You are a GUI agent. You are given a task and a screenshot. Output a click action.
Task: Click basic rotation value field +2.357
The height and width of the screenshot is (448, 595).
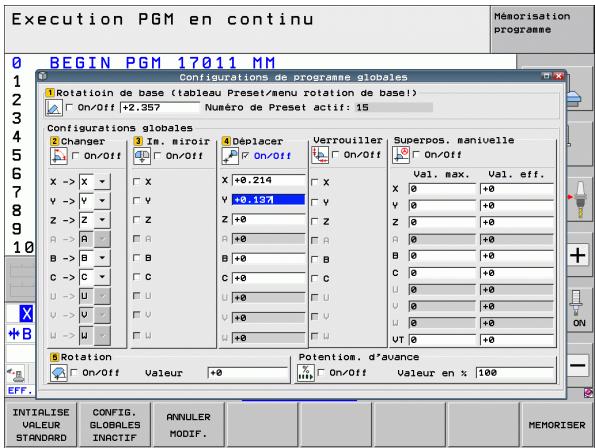click(x=160, y=108)
